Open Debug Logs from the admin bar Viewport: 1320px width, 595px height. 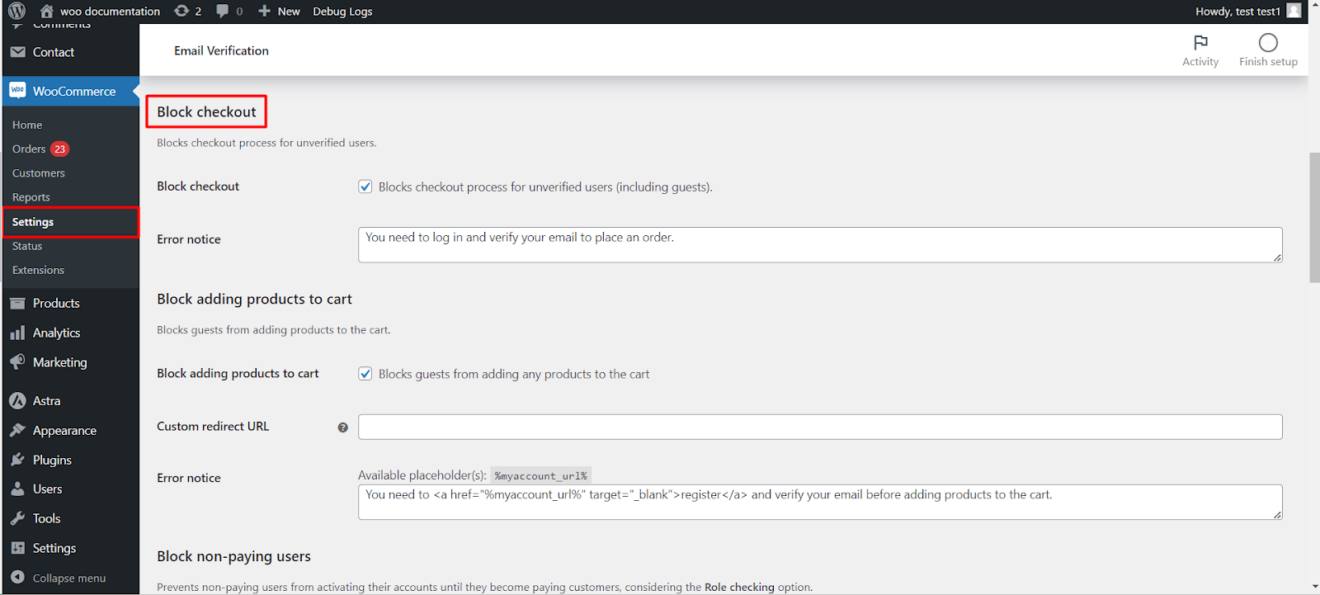[x=343, y=11]
